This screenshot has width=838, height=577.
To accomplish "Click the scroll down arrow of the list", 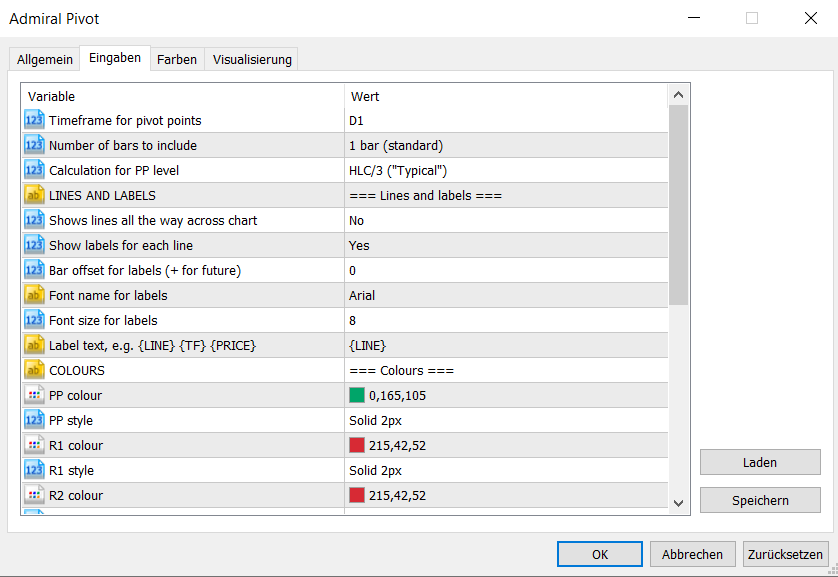I will point(678,503).
